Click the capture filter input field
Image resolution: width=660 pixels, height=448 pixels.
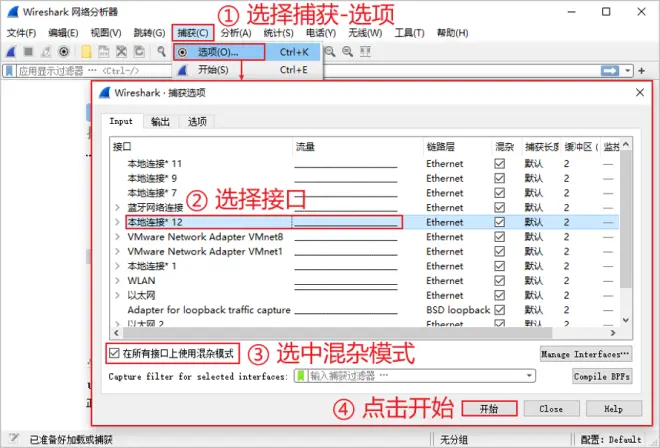(x=417, y=376)
